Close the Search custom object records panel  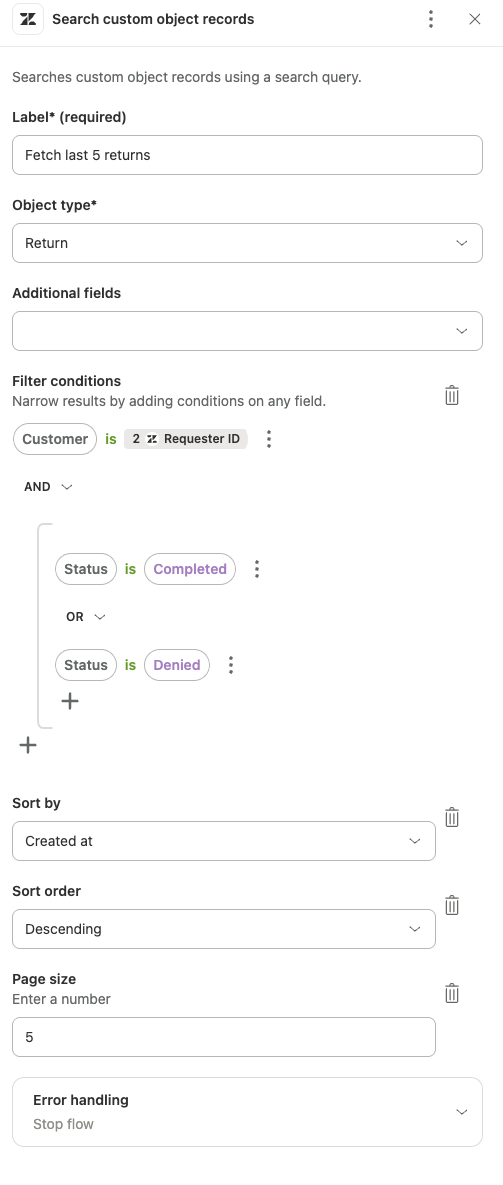[474, 20]
